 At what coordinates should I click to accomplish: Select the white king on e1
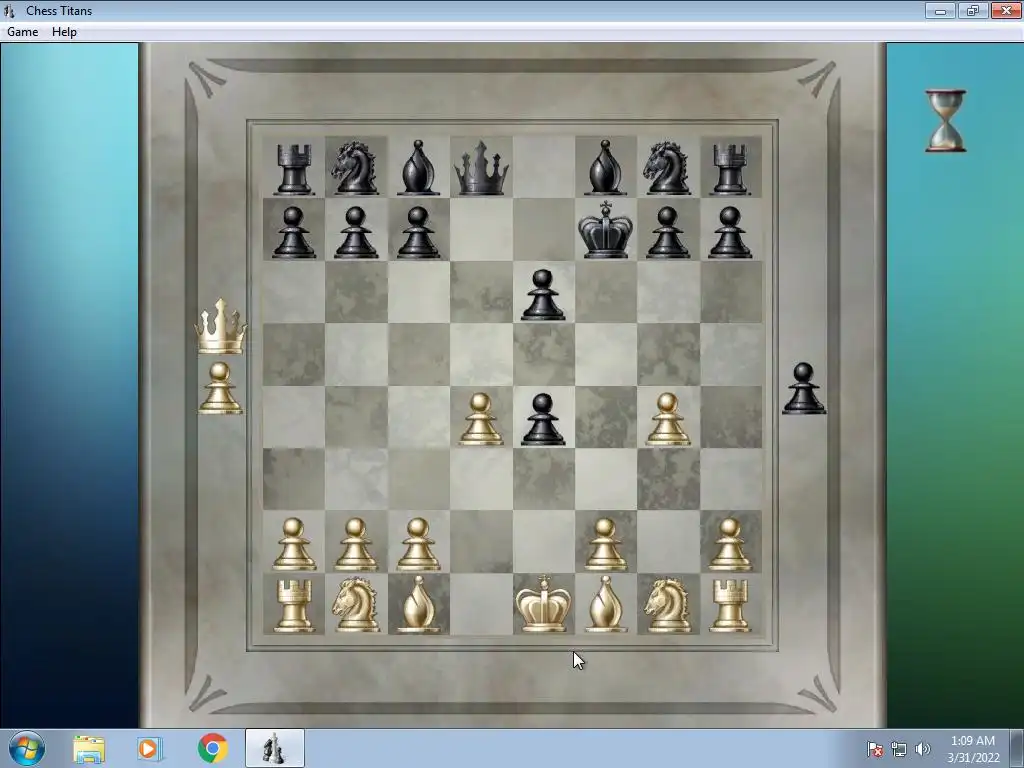click(543, 603)
